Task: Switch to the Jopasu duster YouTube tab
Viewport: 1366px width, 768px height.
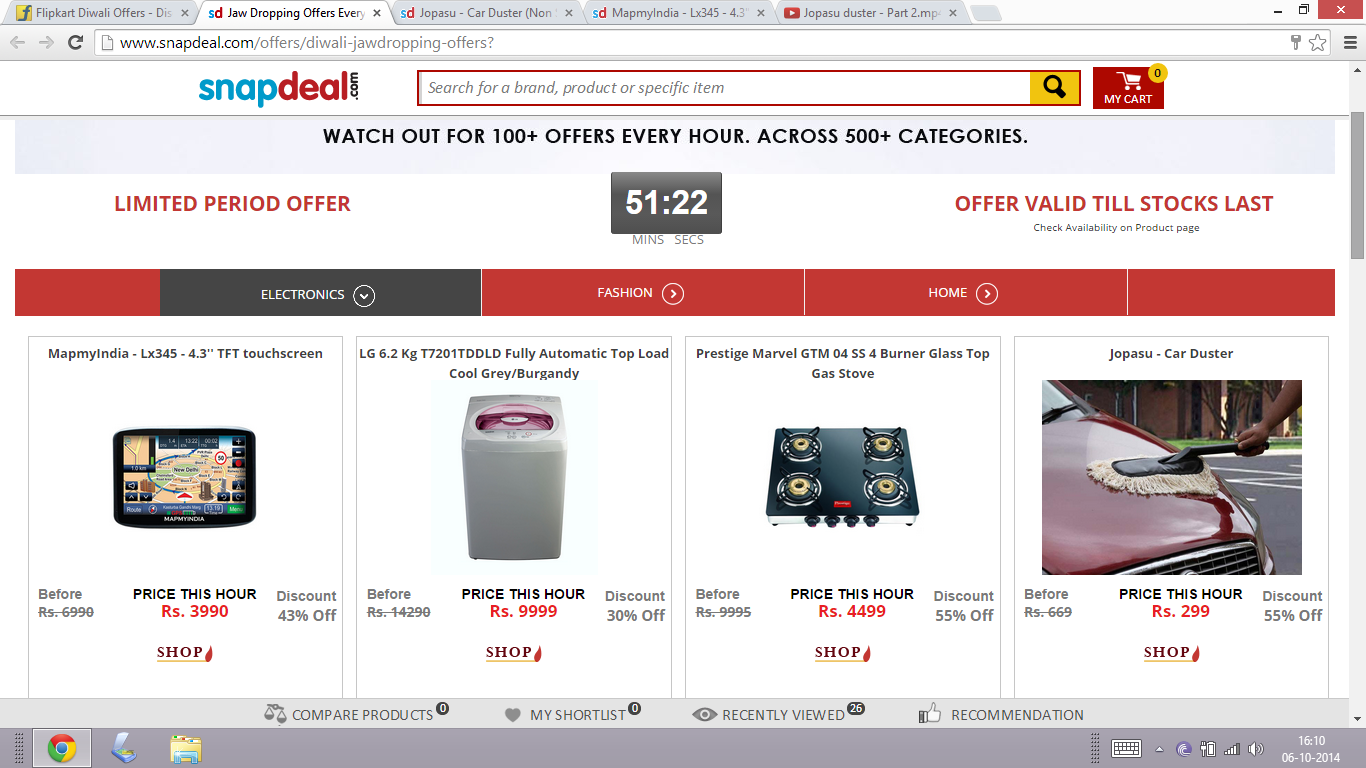Action: coord(871,14)
